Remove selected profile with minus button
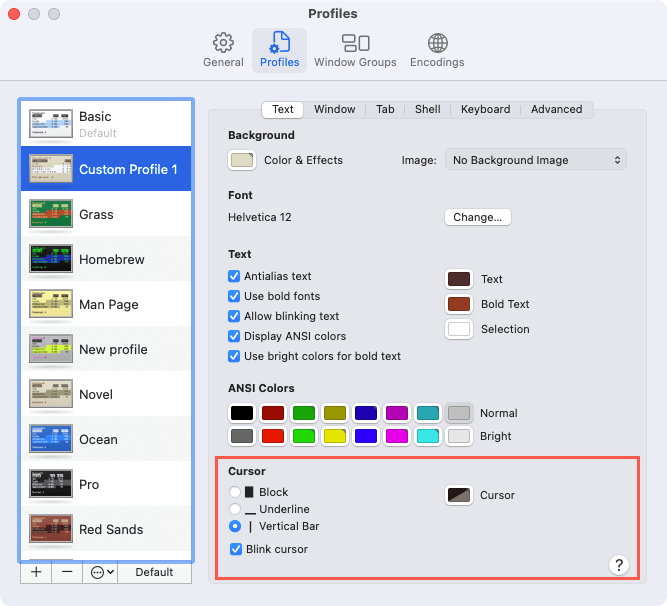The width and height of the screenshot is (667, 606). 67,572
